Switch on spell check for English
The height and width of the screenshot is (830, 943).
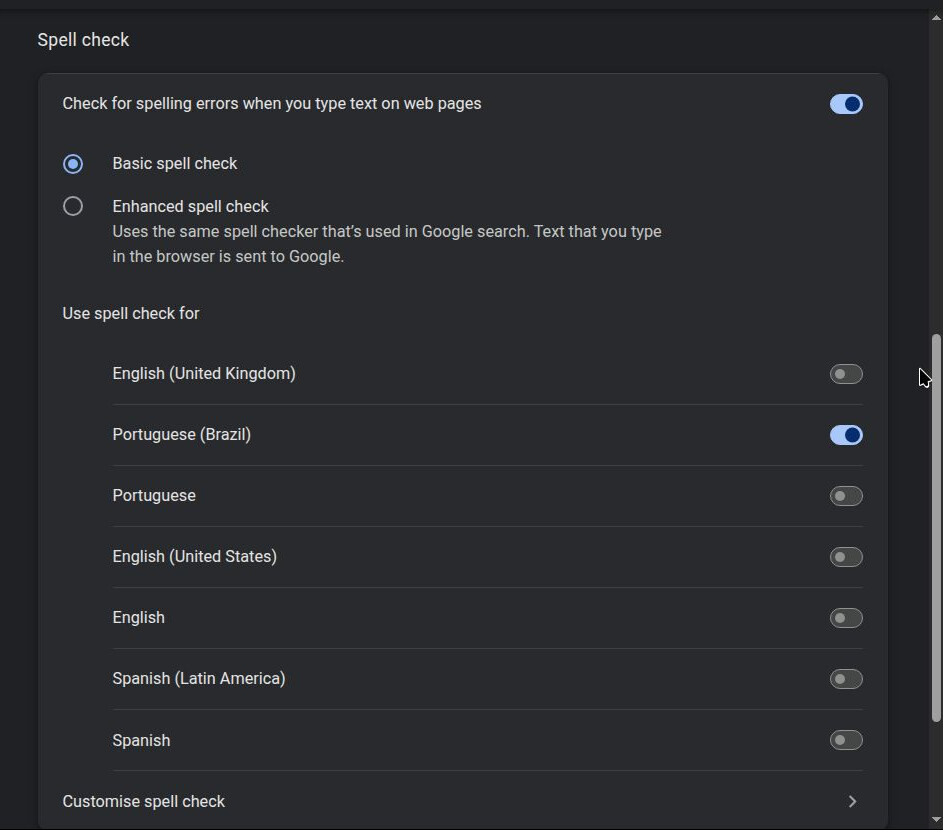click(x=846, y=618)
